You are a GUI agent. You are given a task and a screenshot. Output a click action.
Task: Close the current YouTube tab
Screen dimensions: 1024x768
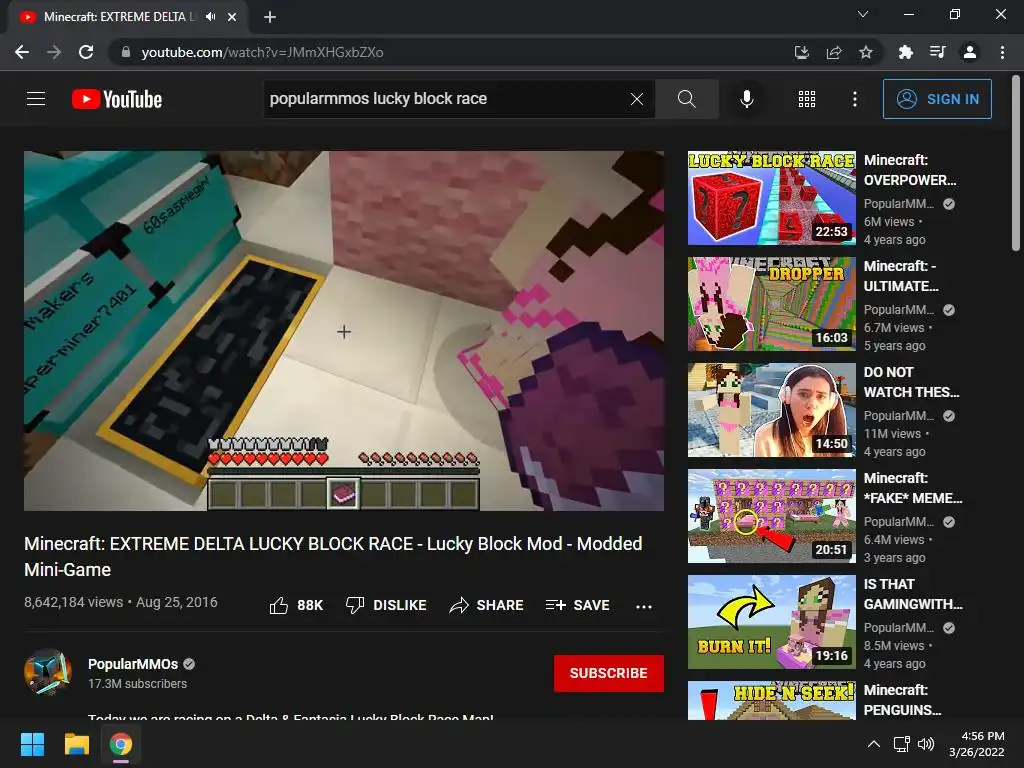[232, 17]
